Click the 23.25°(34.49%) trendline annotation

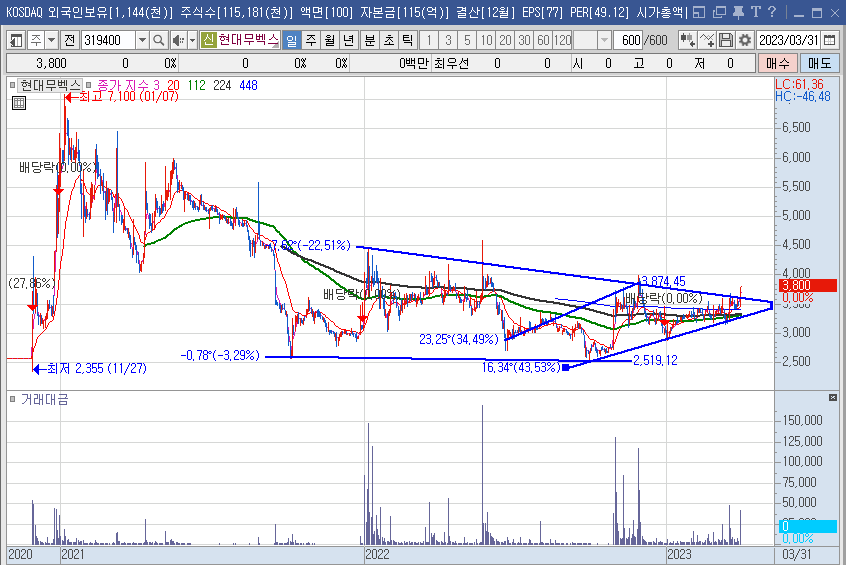pos(459,339)
